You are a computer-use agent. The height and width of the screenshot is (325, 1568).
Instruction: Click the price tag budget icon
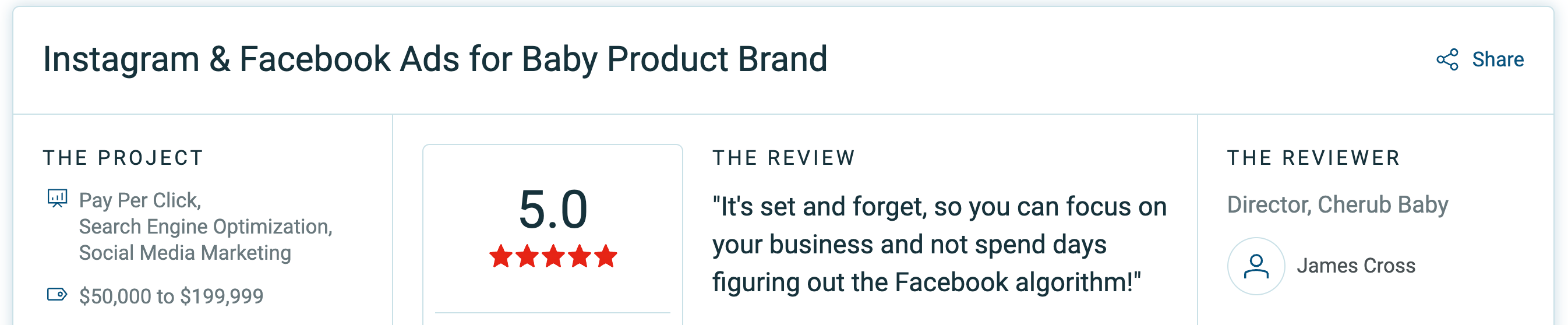coord(57,295)
